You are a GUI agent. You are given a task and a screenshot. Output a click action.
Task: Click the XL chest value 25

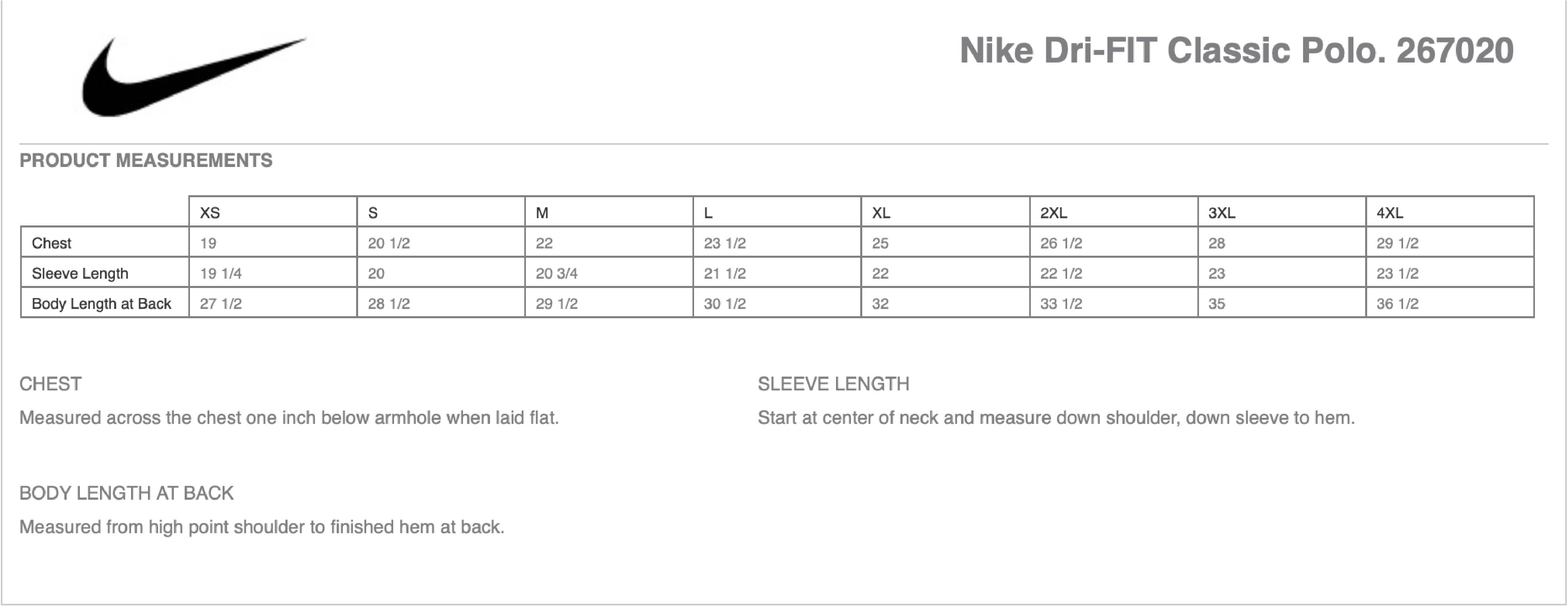click(880, 244)
